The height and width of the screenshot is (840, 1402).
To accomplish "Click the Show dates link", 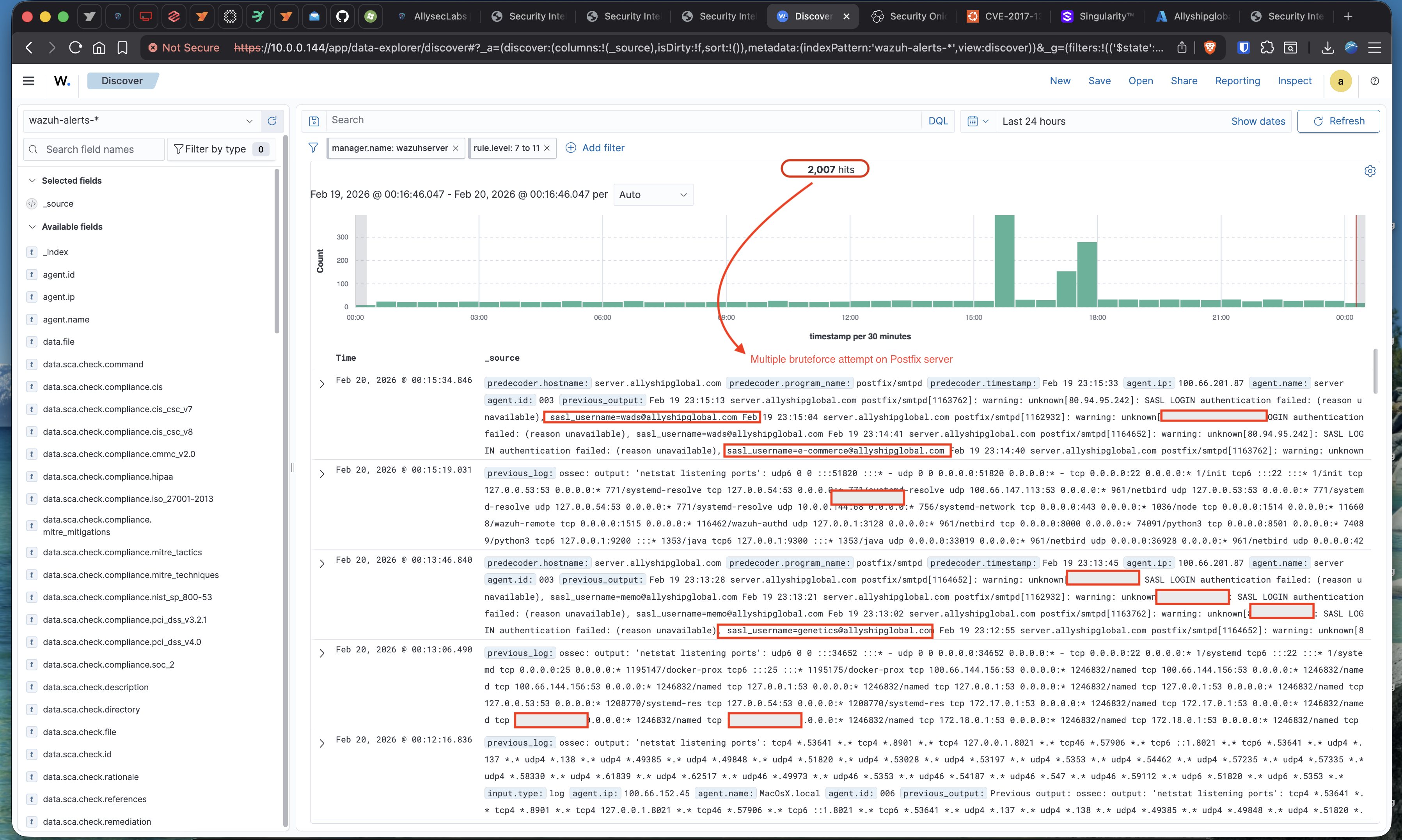I will coord(1258,121).
